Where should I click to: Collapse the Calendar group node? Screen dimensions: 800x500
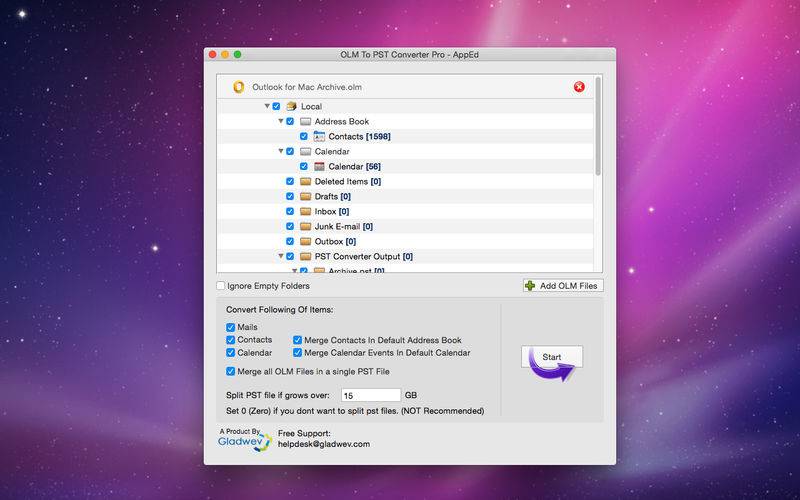tap(281, 152)
